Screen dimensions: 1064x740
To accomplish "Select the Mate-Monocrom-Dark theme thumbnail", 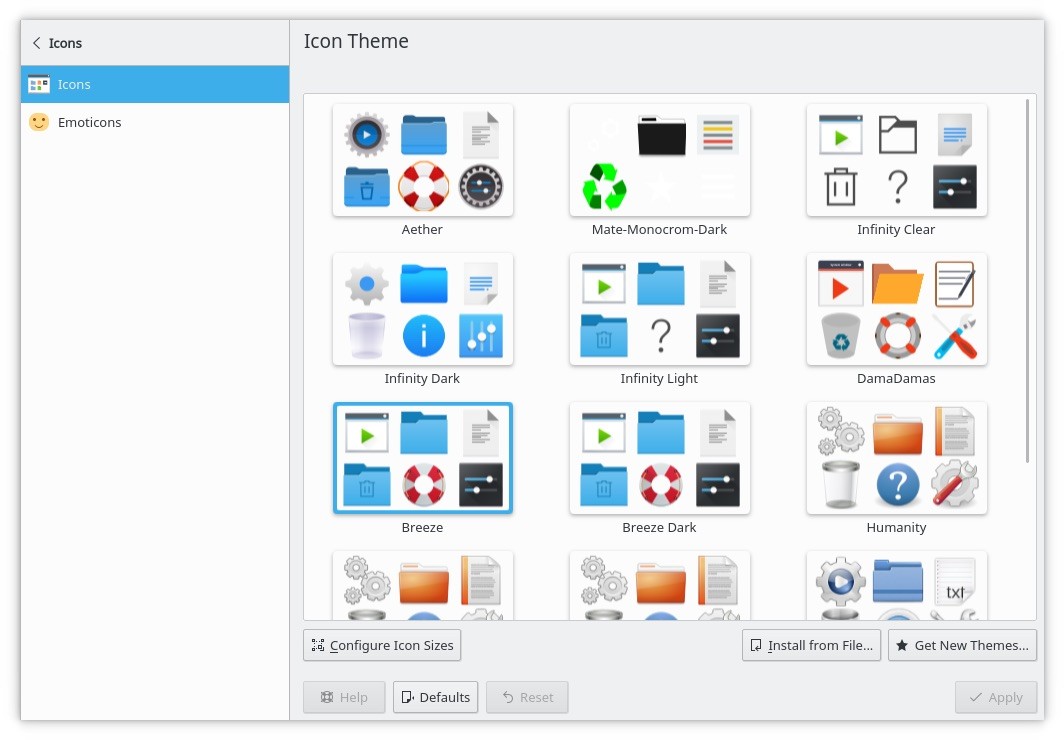I will (x=659, y=160).
